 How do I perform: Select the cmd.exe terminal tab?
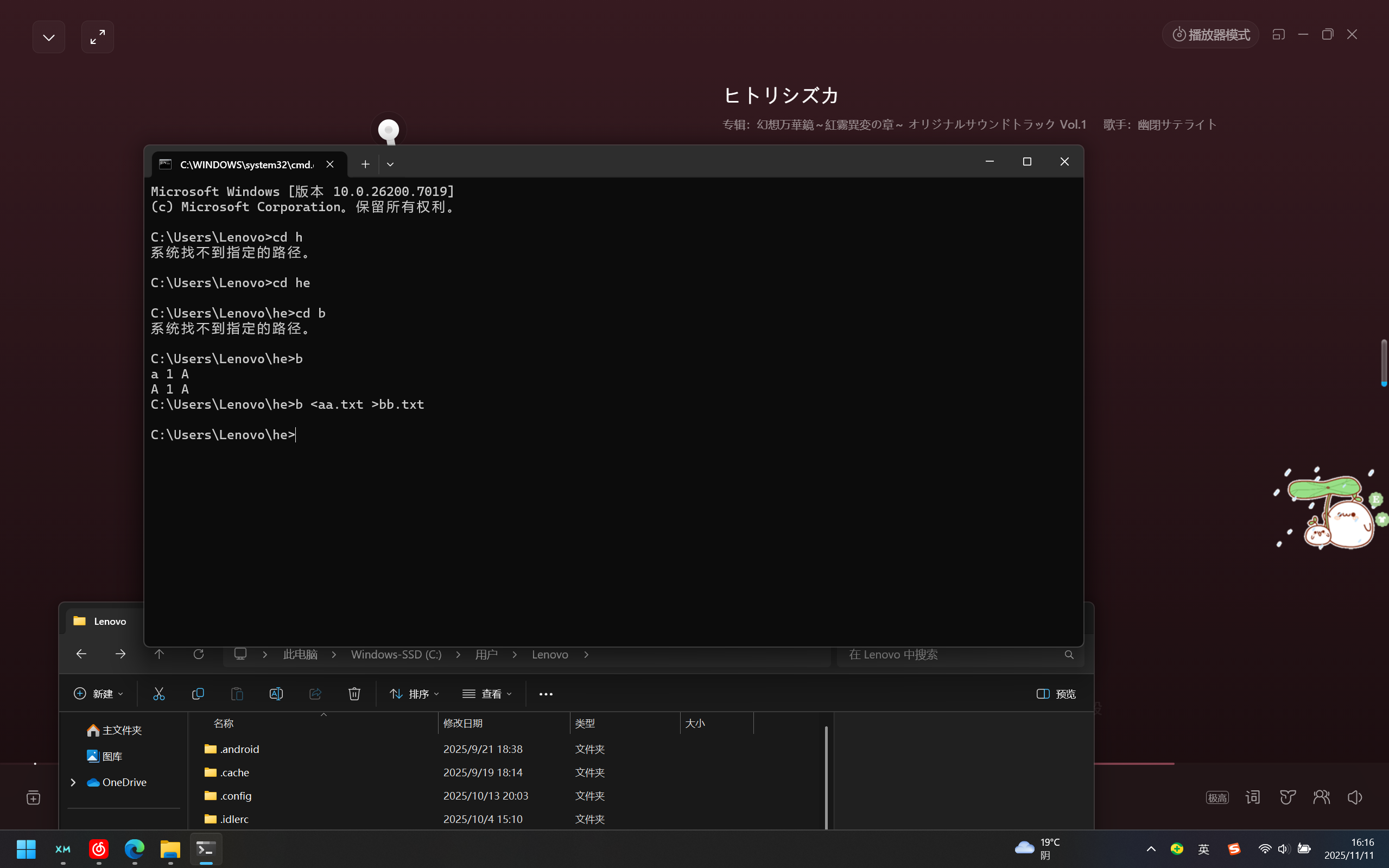pos(247,165)
